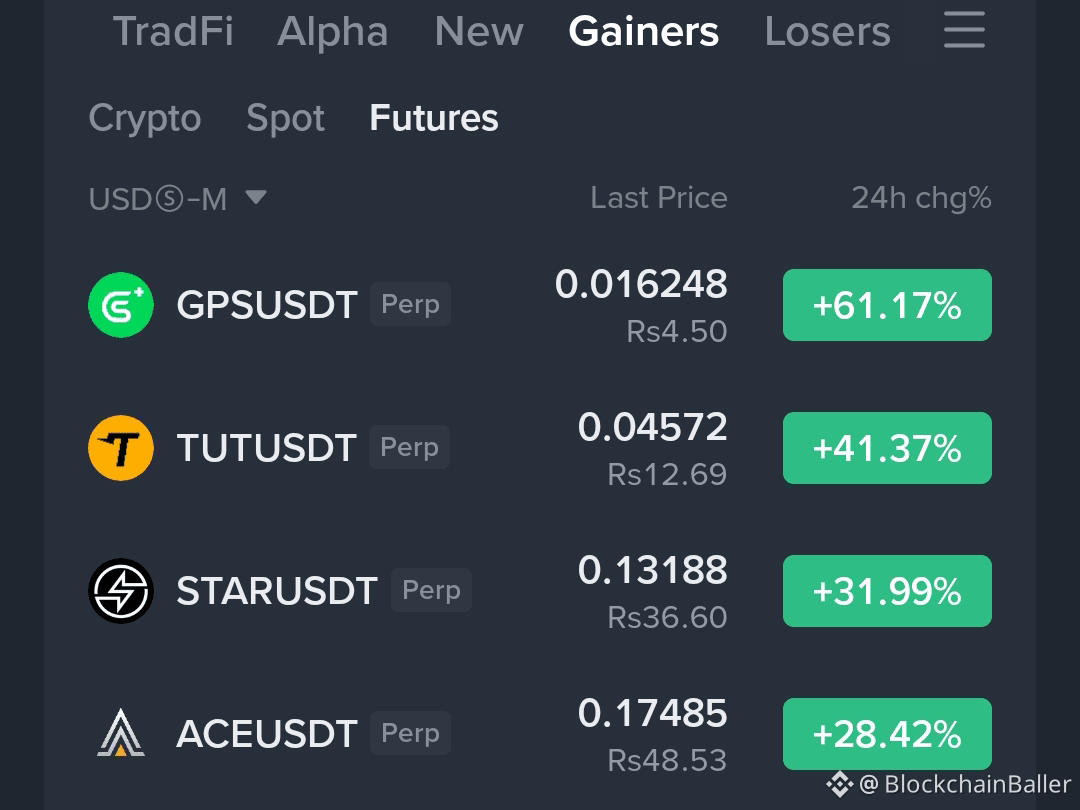This screenshot has width=1080, height=810.
Task: Tap the ACE triangular coin logo
Action: coord(121,733)
